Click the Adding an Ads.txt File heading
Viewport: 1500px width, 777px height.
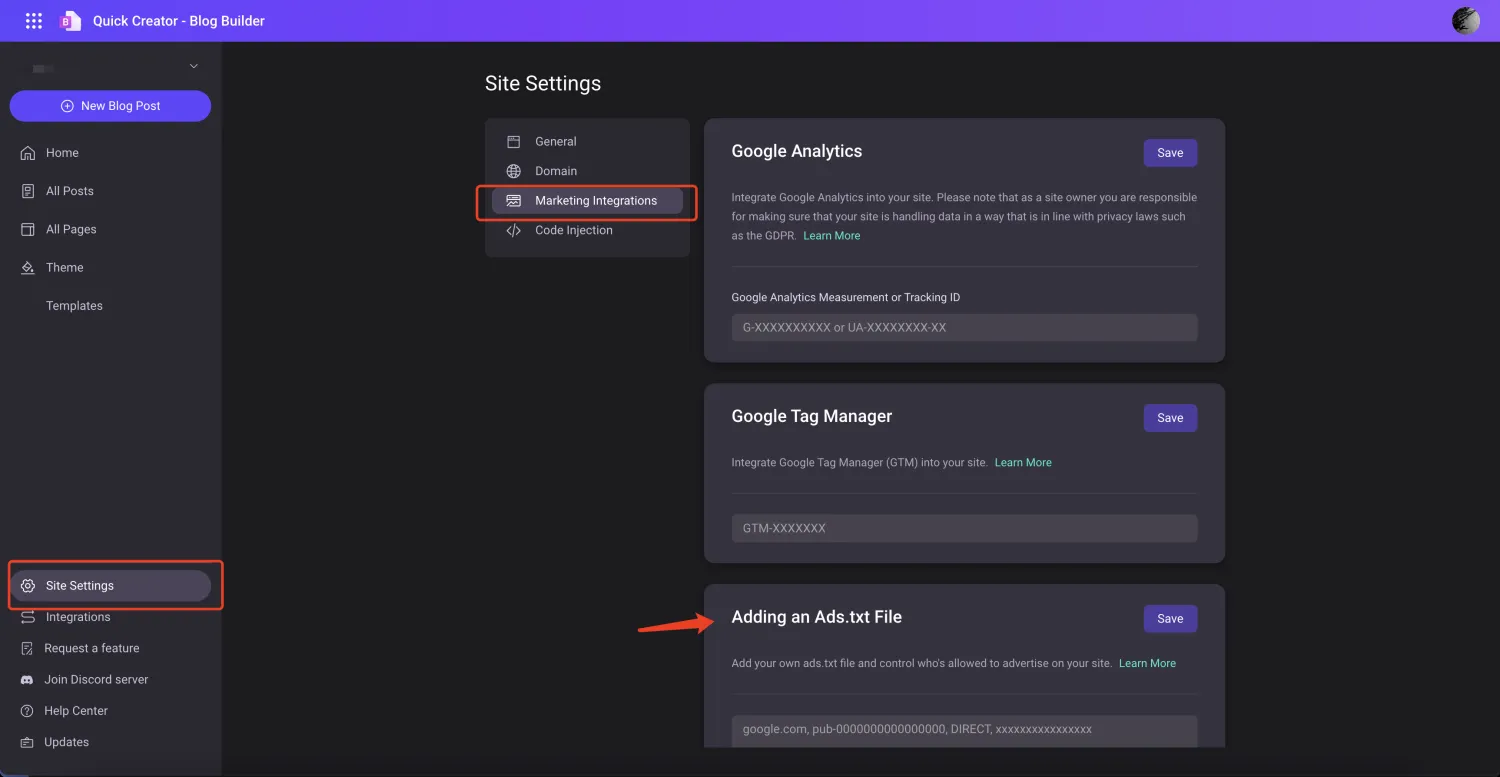tap(817, 618)
